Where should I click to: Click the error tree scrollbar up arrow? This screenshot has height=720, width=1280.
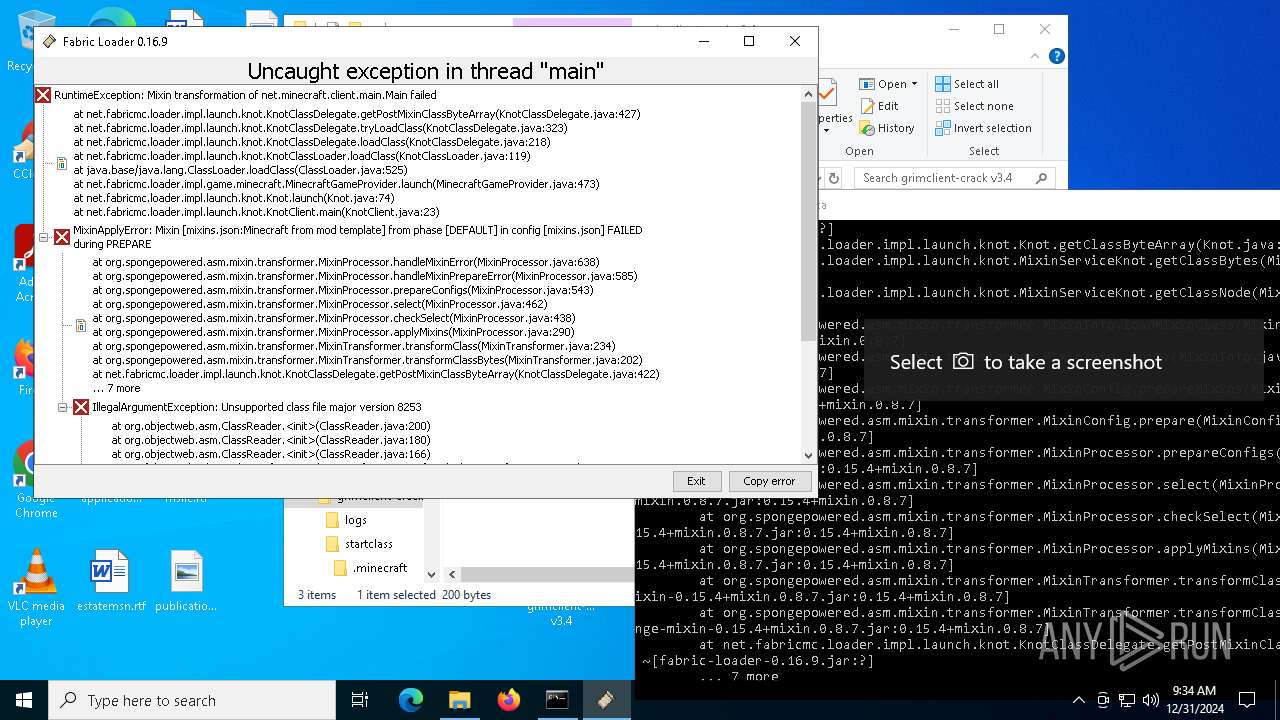(809, 95)
